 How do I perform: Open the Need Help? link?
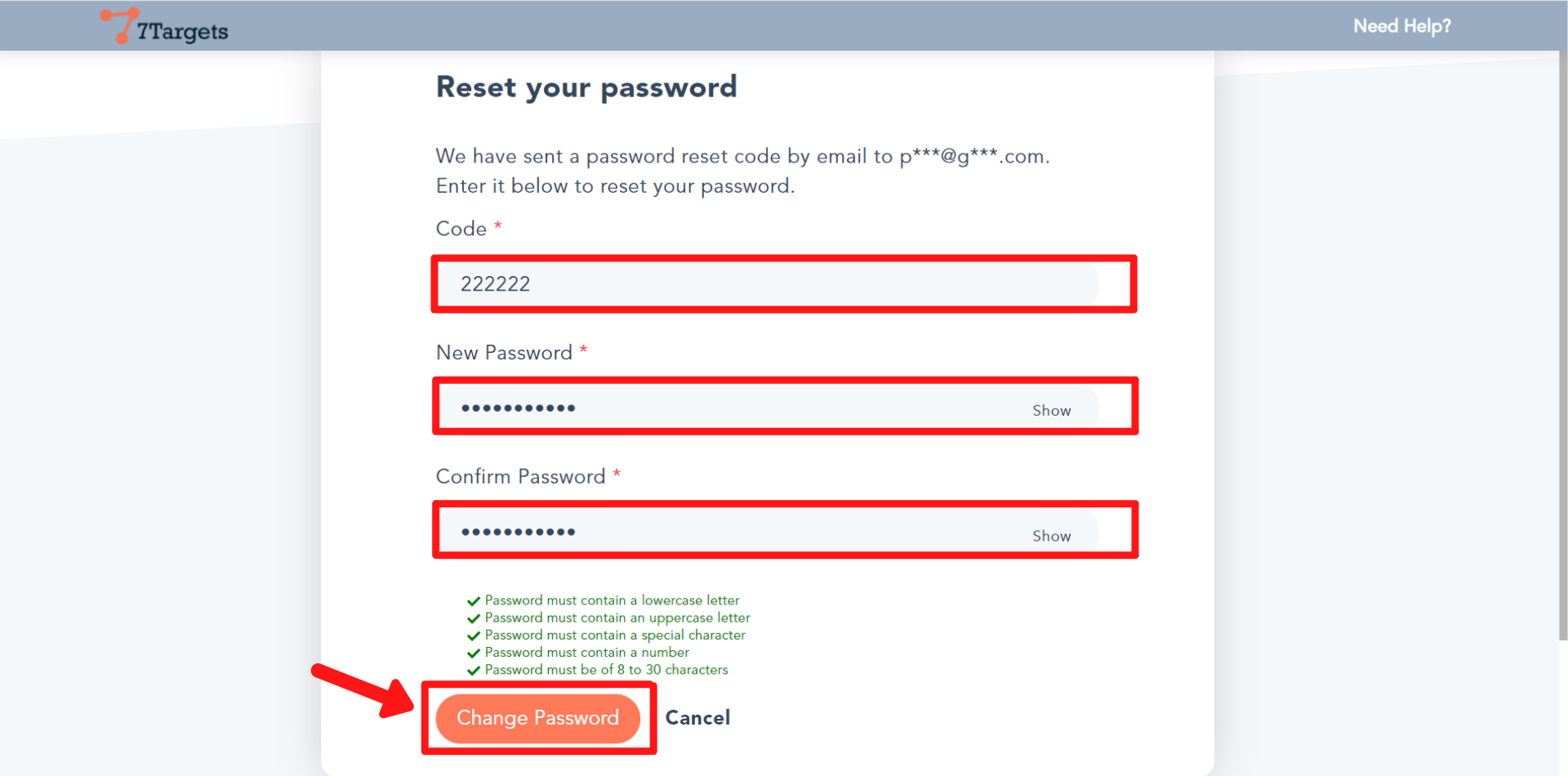pyautogui.click(x=1401, y=26)
